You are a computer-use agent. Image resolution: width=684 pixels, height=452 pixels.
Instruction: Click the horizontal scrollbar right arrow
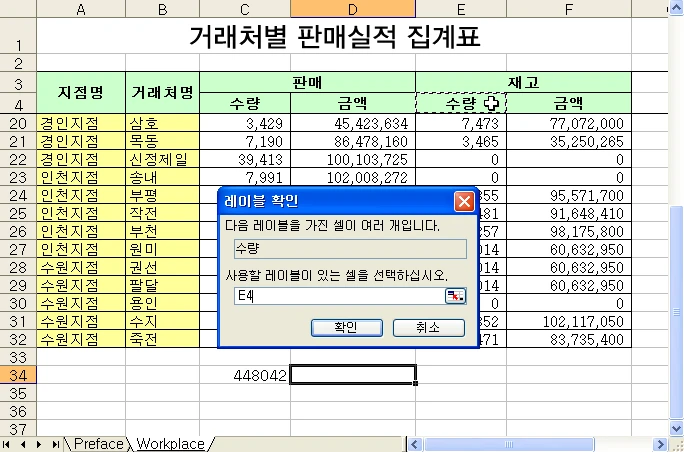(661, 445)
